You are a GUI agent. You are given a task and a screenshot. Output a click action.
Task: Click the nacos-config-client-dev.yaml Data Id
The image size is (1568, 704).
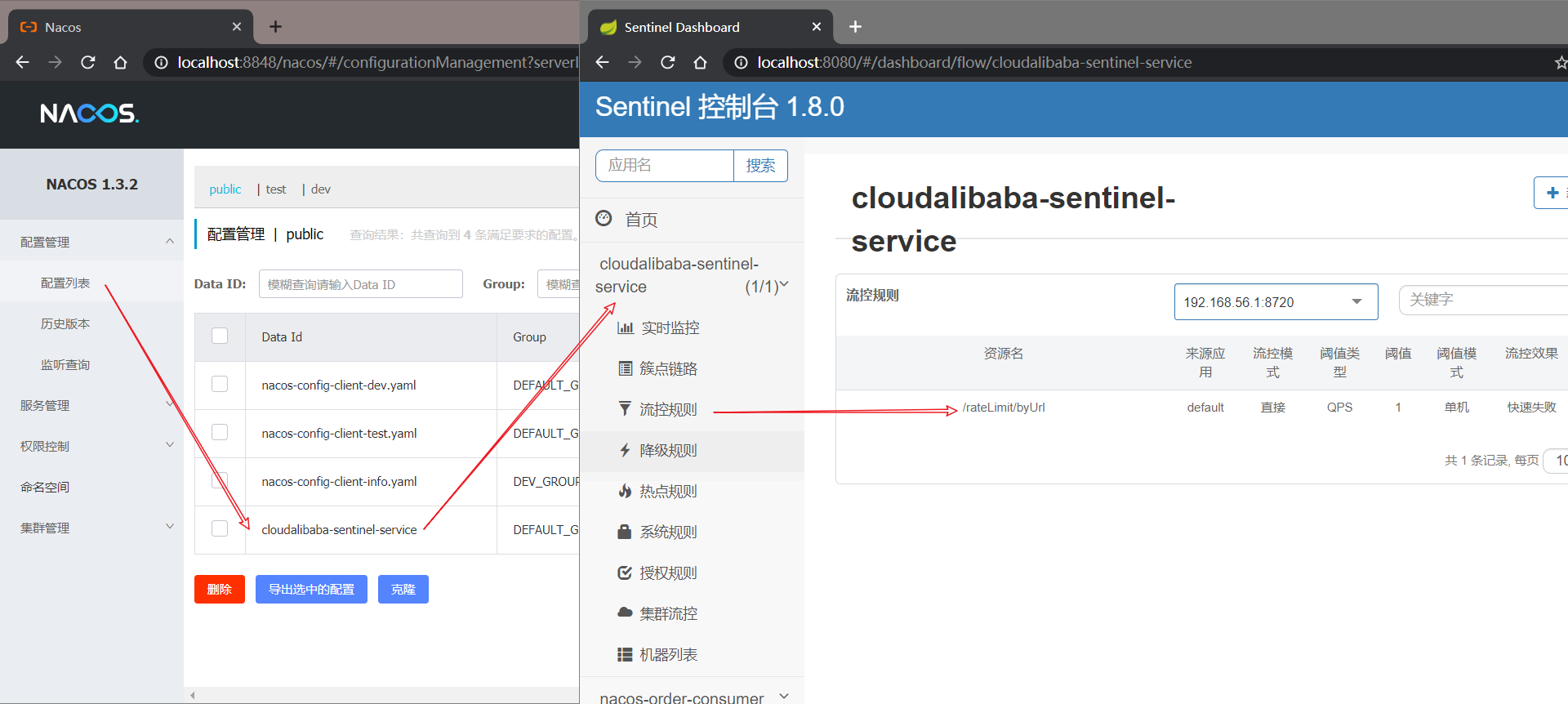tap(339, 385)
